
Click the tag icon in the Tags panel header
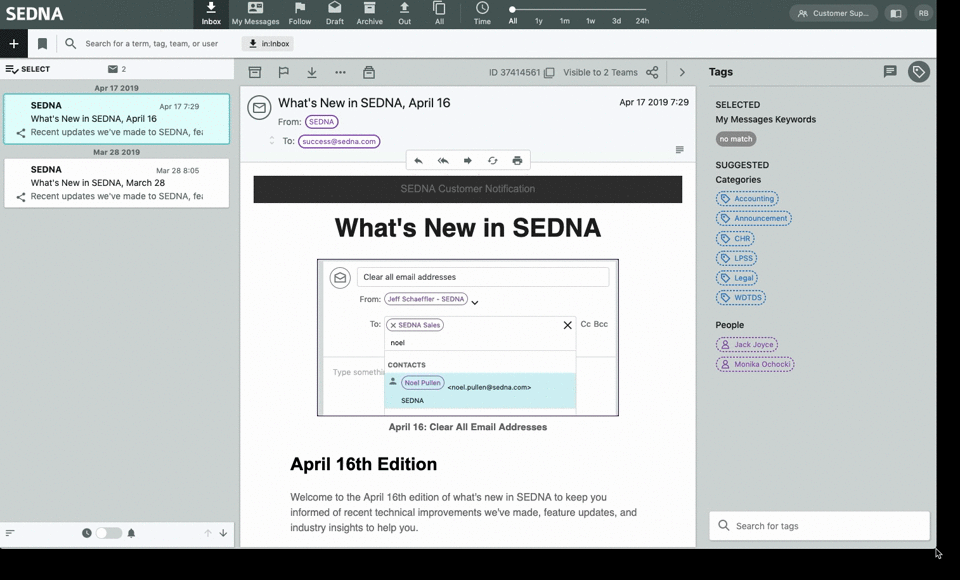[918, 72]
